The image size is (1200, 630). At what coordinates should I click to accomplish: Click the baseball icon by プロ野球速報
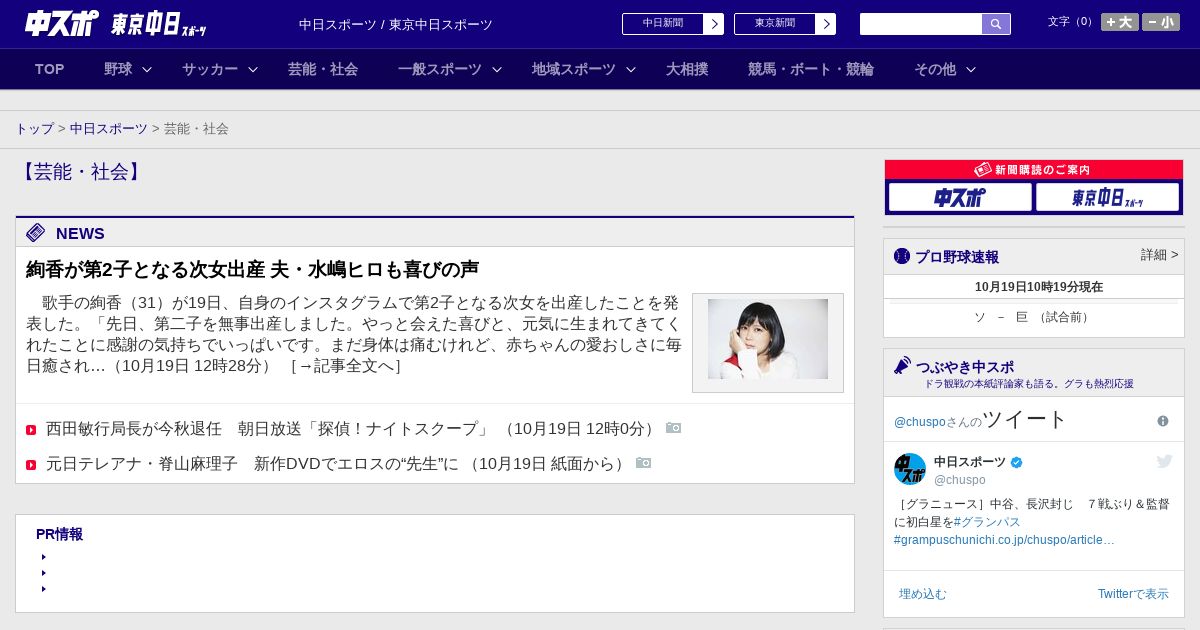click(902, 256)
